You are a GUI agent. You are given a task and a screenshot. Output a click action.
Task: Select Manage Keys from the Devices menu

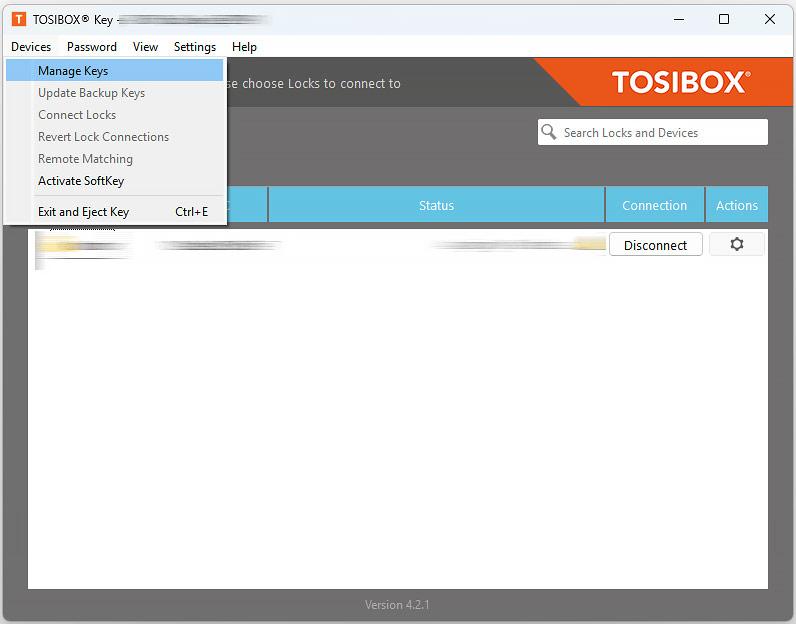73,71
